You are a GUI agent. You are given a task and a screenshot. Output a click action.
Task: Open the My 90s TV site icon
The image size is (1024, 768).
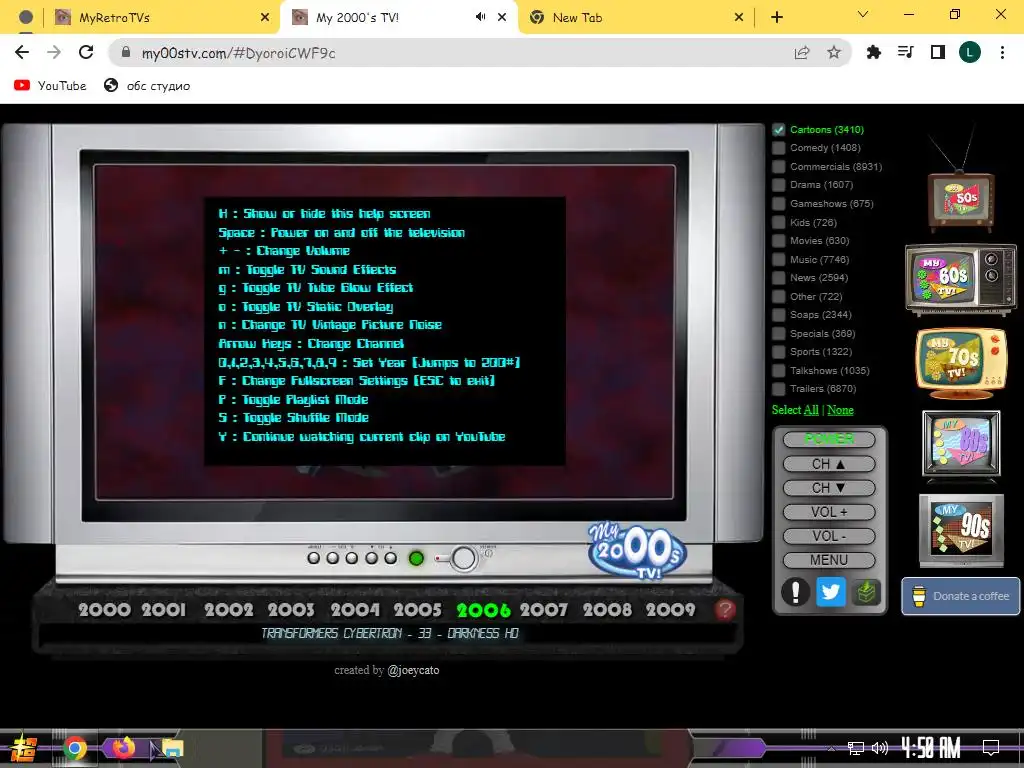coord(961,530)
